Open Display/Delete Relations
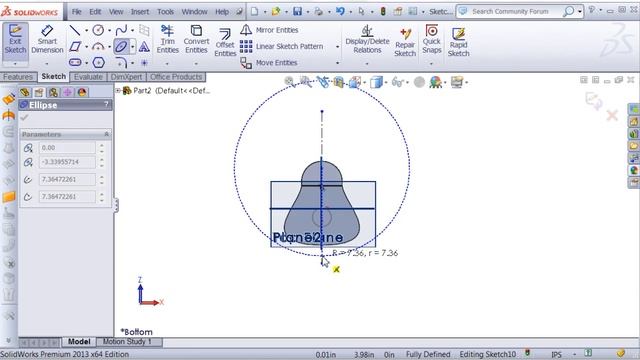 click(x=367, y=40)
